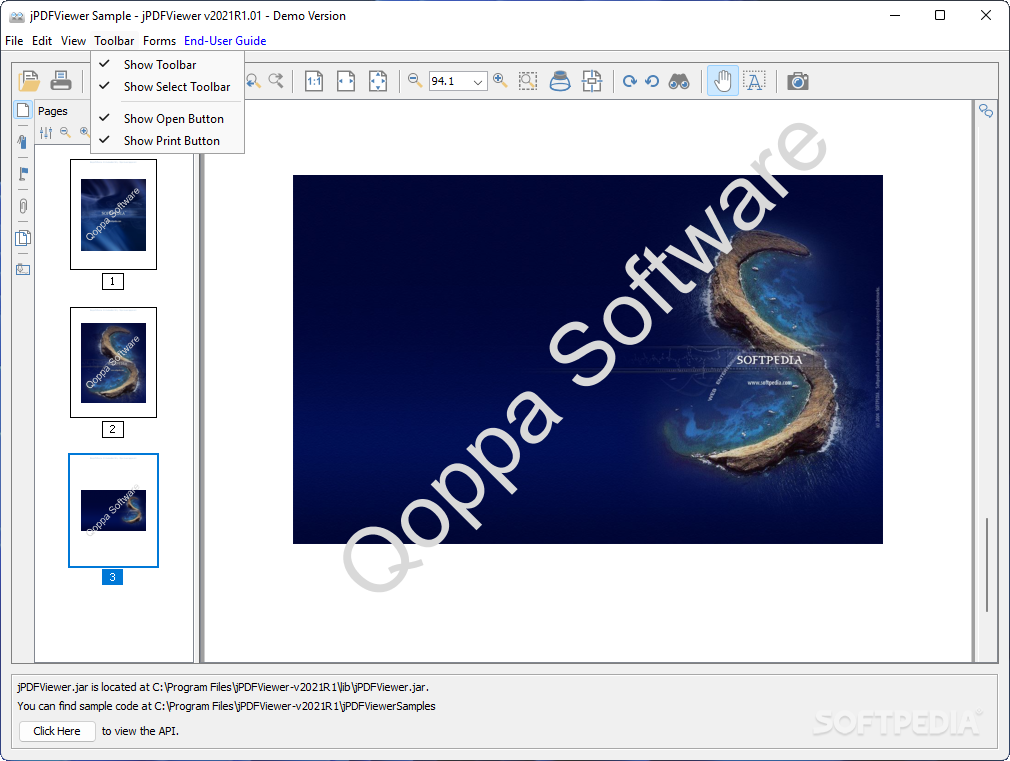Open the File menu
This screenshot has width=1010, height=761.
click(14, 41)
